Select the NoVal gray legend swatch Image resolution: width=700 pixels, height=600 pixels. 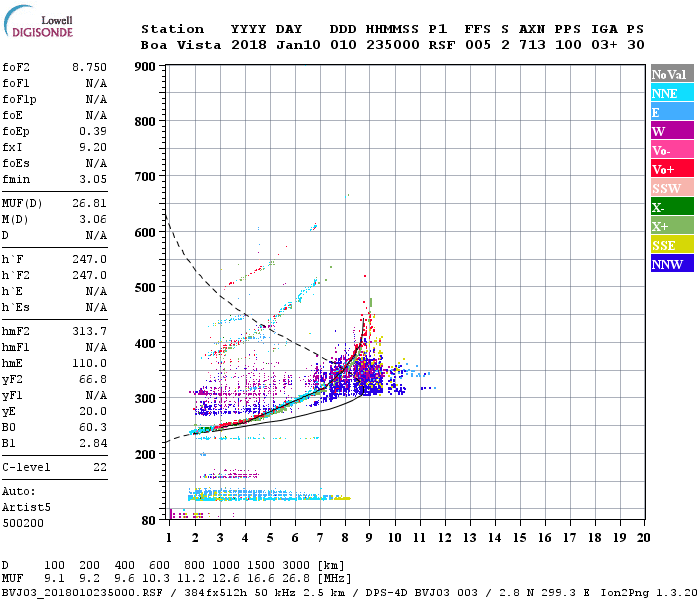tap(672, 74)
